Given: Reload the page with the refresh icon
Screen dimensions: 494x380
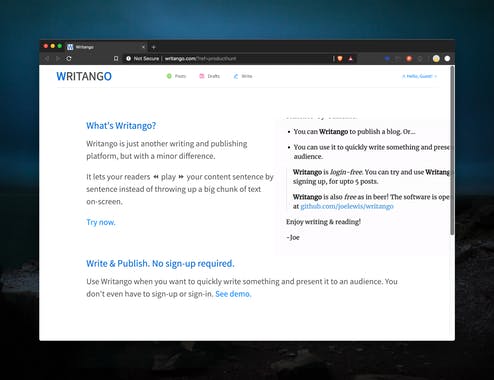Looking at the screenshot, I should click(x=69, y=59).
